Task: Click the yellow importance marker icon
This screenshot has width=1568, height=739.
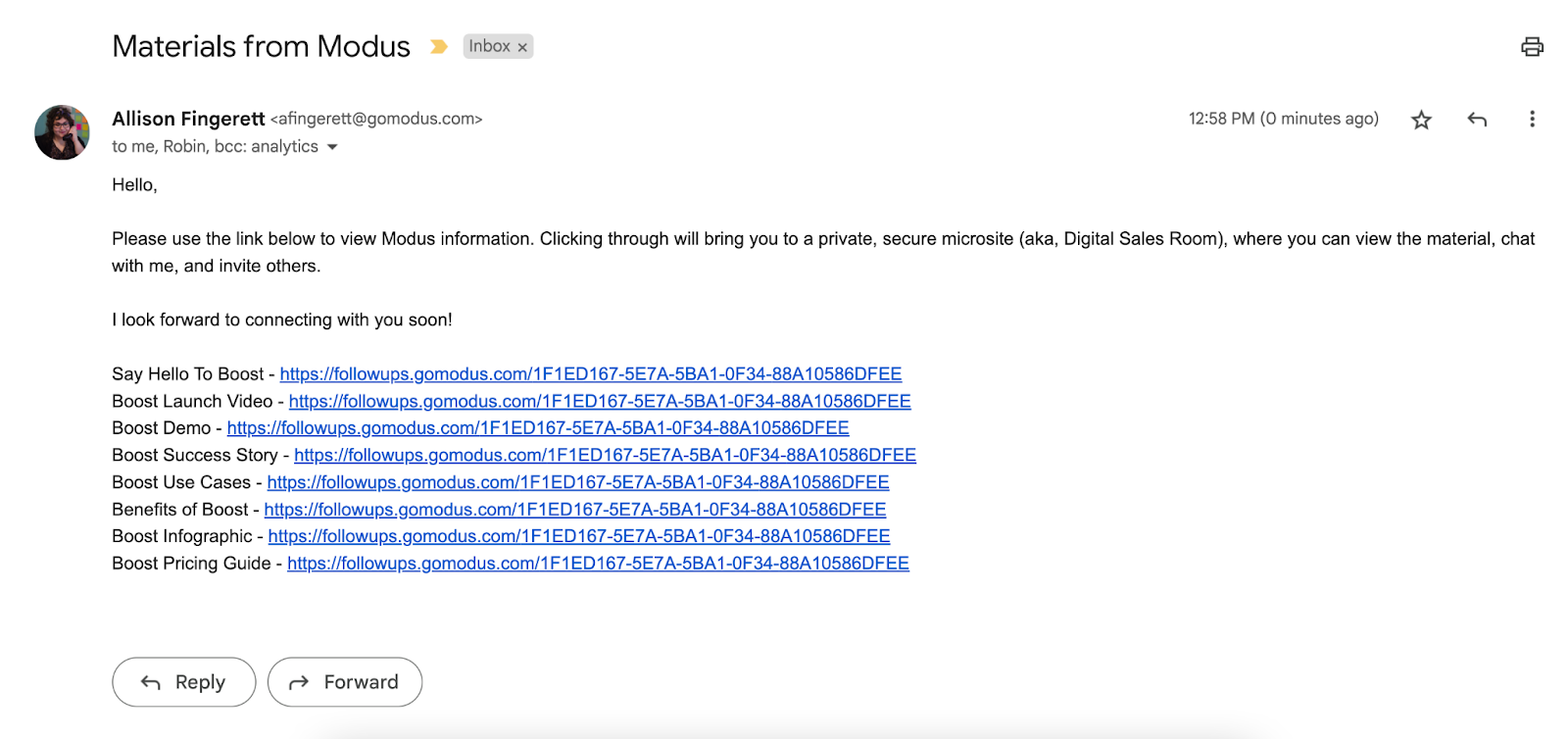Action: click(439, 46)
